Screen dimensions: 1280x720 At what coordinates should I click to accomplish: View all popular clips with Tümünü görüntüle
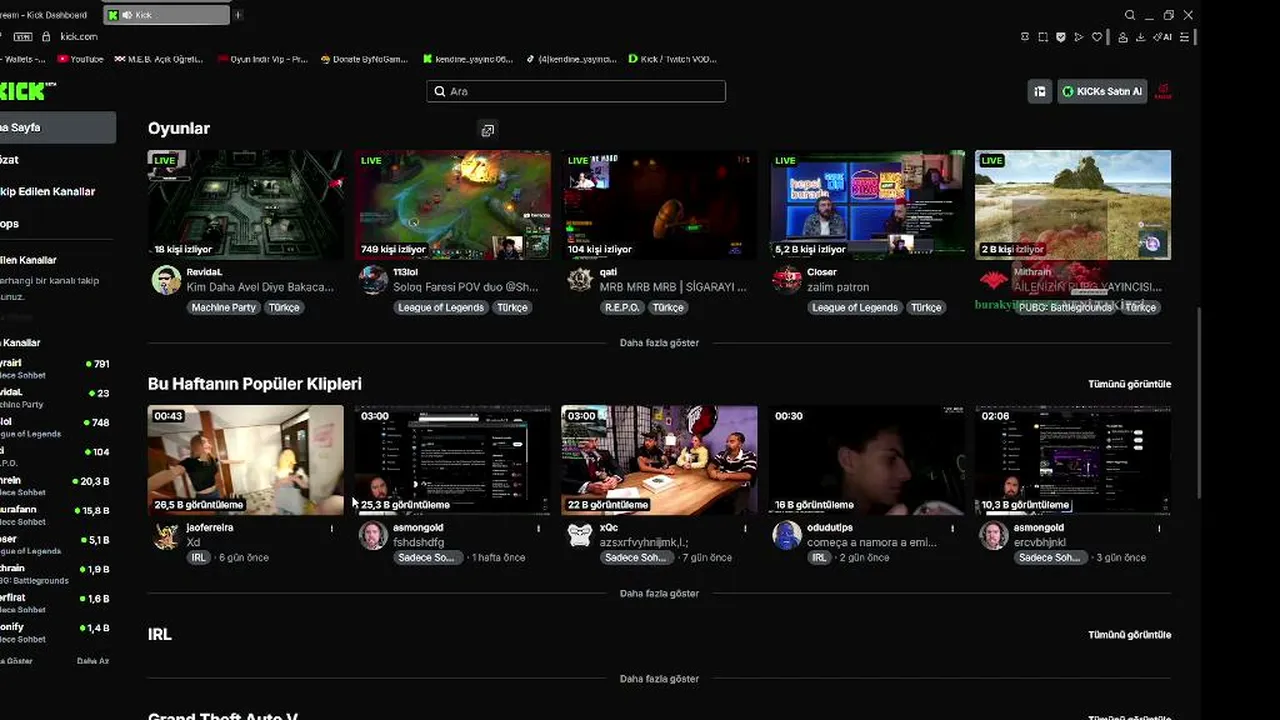[1129, 384]
